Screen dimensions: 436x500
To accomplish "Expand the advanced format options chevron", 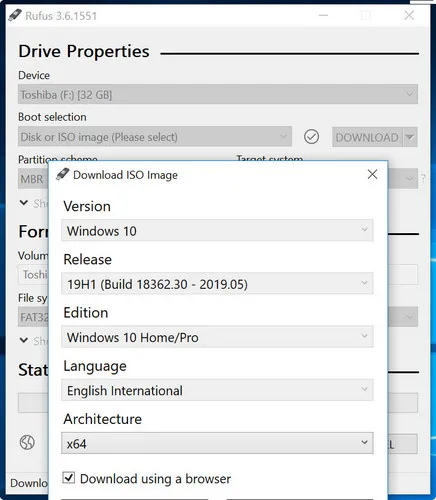I will tap(24, 340).
